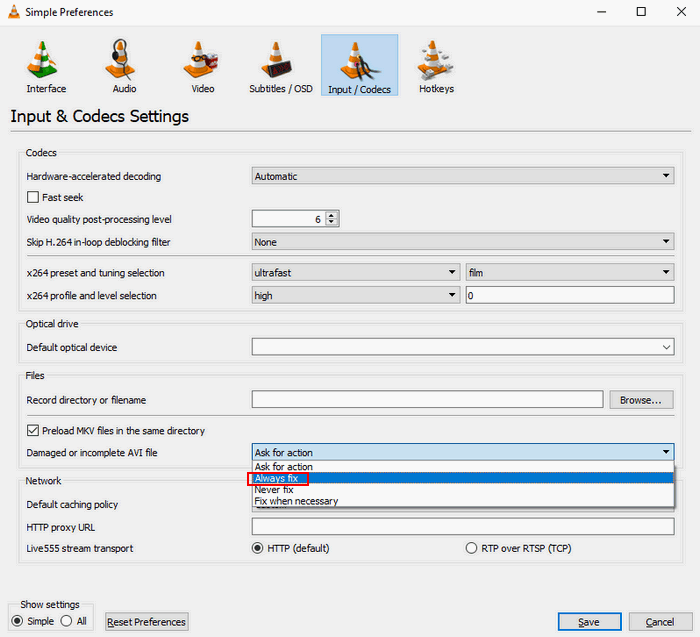Uncheck Preload MKV files in the same directory

tap(33, 430)
